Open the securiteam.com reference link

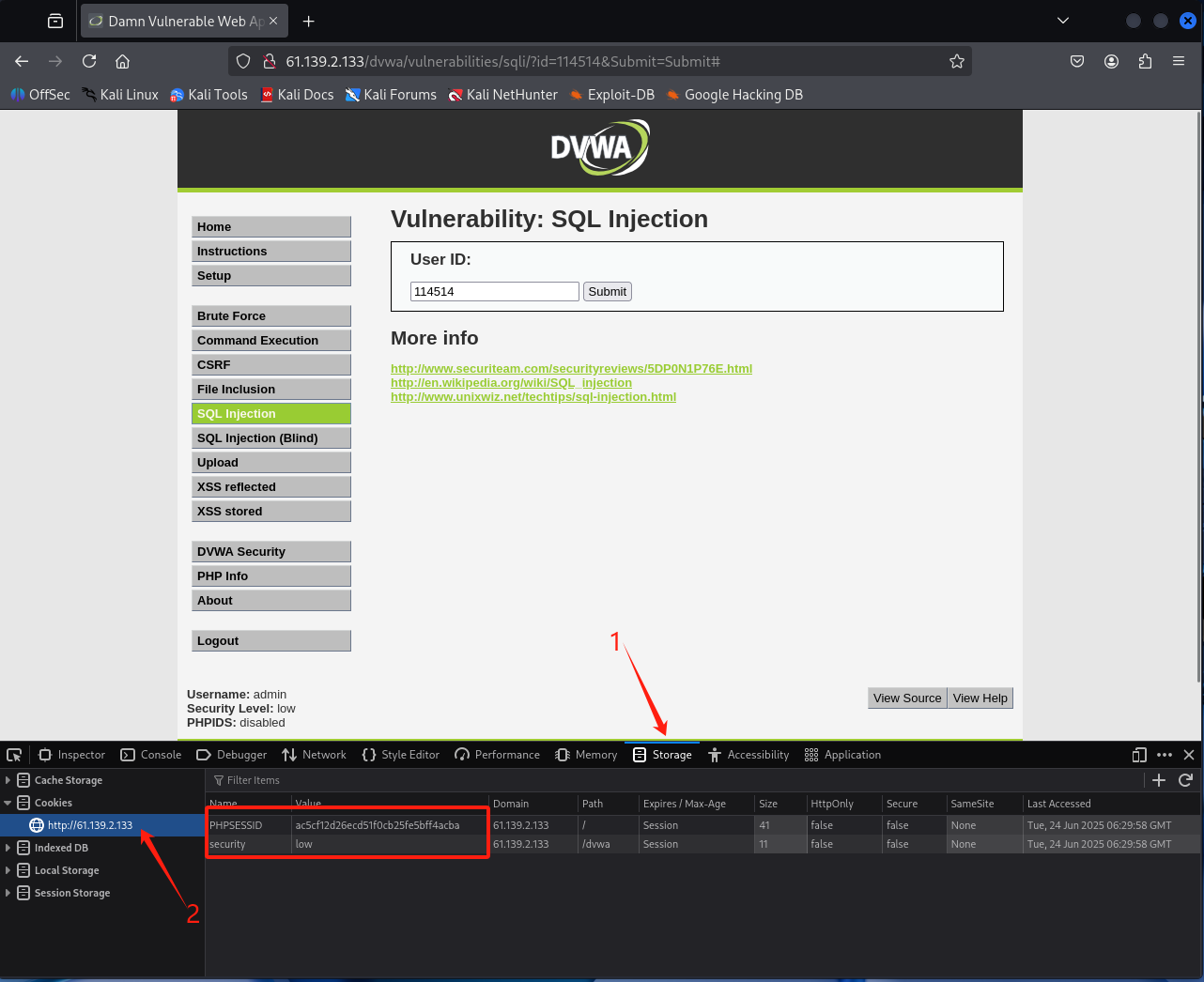tap(571, 368)
